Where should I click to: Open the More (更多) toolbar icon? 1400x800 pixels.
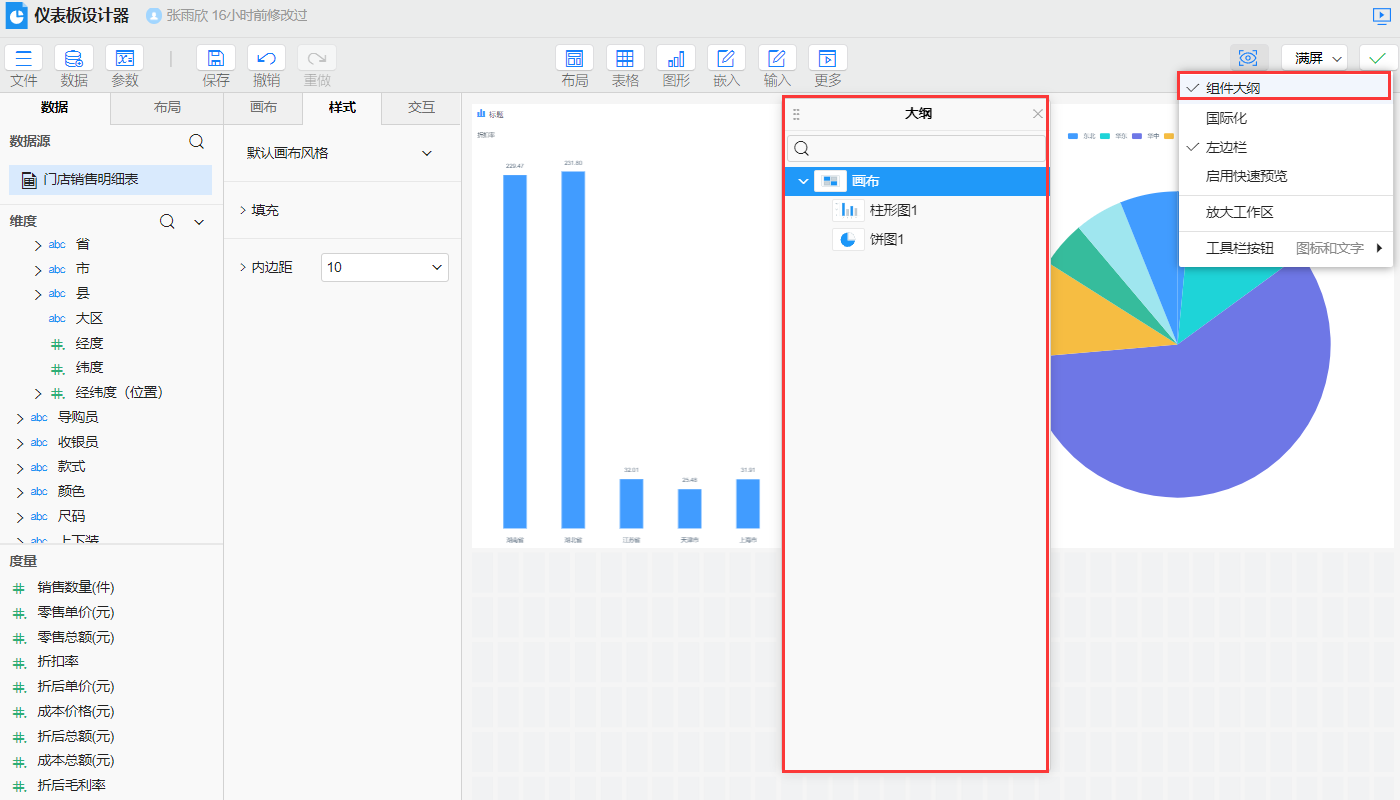[x=827, y=58]
